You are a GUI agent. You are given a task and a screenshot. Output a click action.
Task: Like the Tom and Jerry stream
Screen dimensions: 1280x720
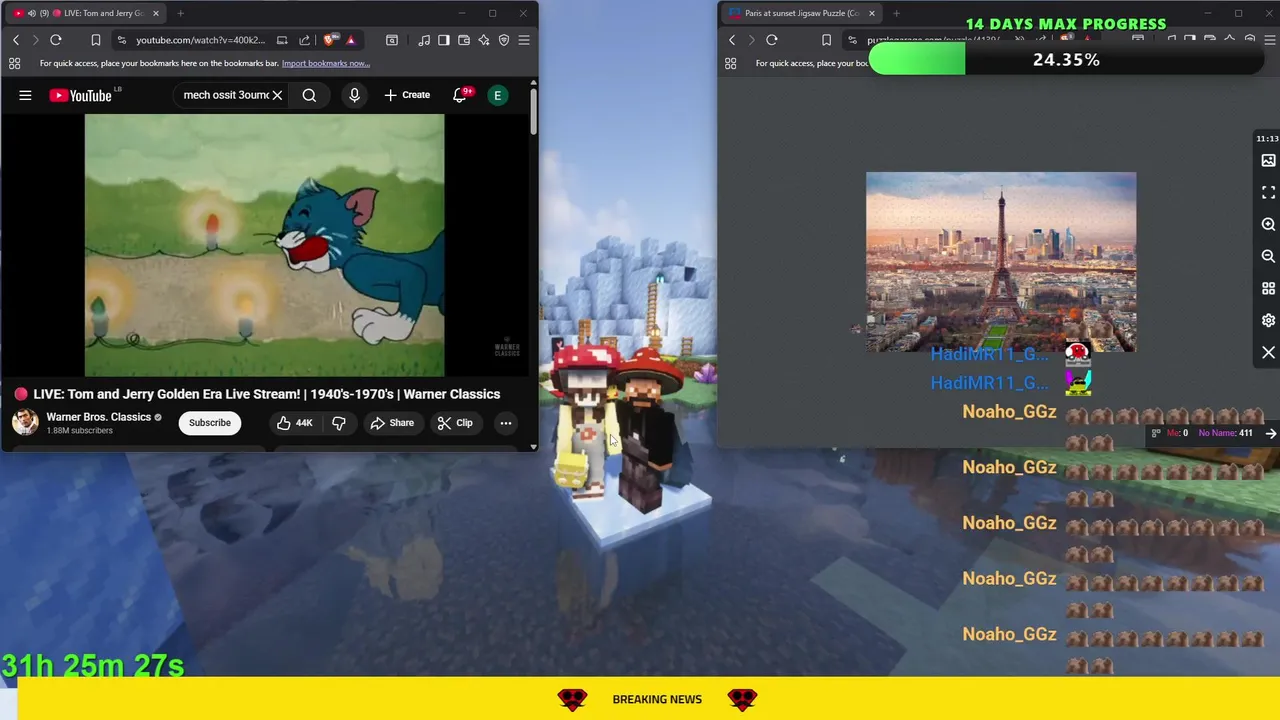coord(295,423)
